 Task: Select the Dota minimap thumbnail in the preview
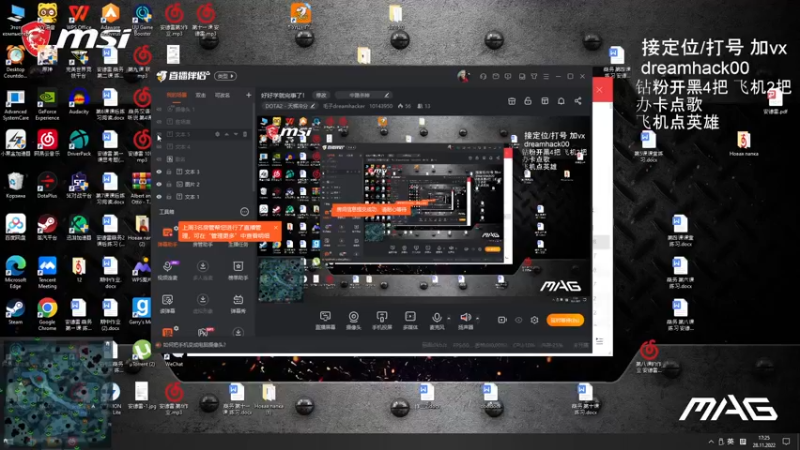click(x=281, y=280)
